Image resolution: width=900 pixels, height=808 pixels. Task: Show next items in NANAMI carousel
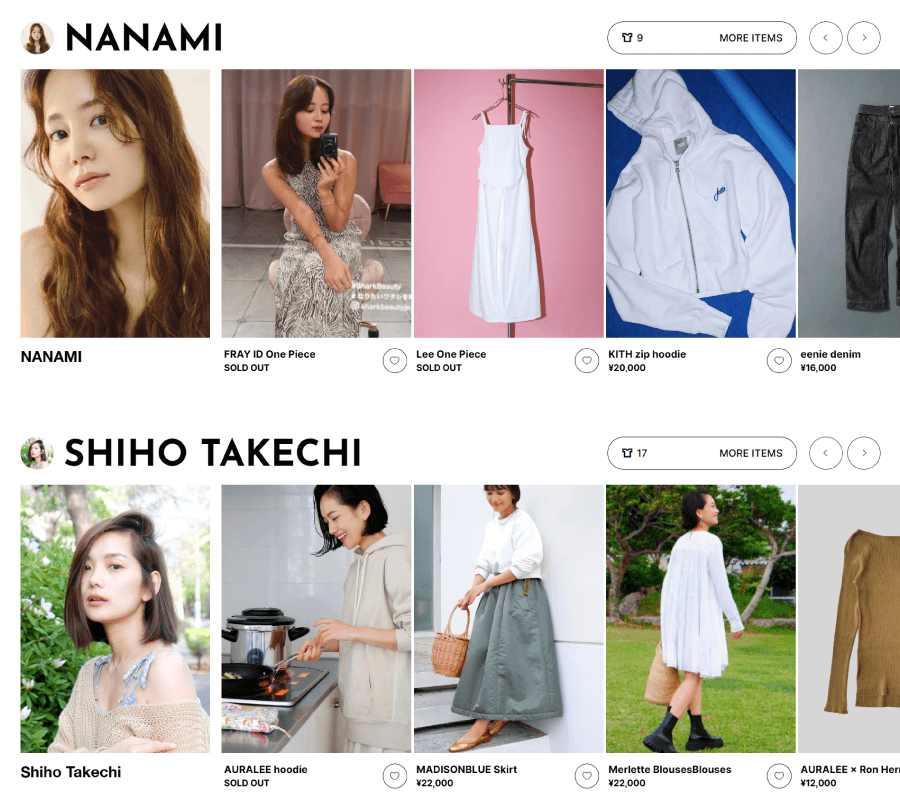pos(864,38)
